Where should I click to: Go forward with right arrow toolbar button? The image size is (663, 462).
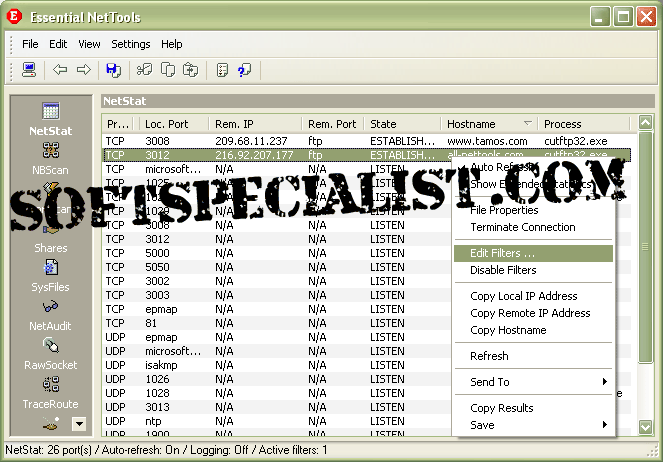tap(84, 69)
